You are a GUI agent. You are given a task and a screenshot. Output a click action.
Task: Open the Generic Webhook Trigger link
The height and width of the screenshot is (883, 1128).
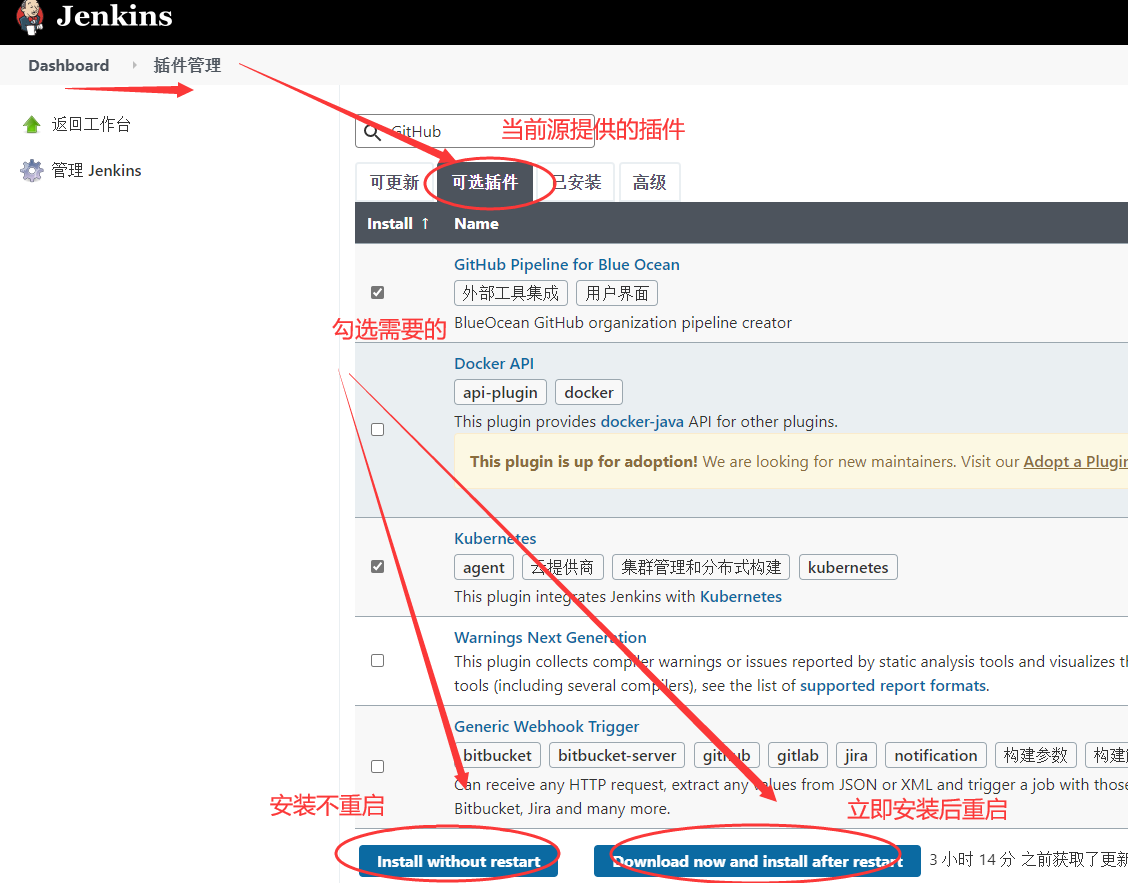point(546,726)
